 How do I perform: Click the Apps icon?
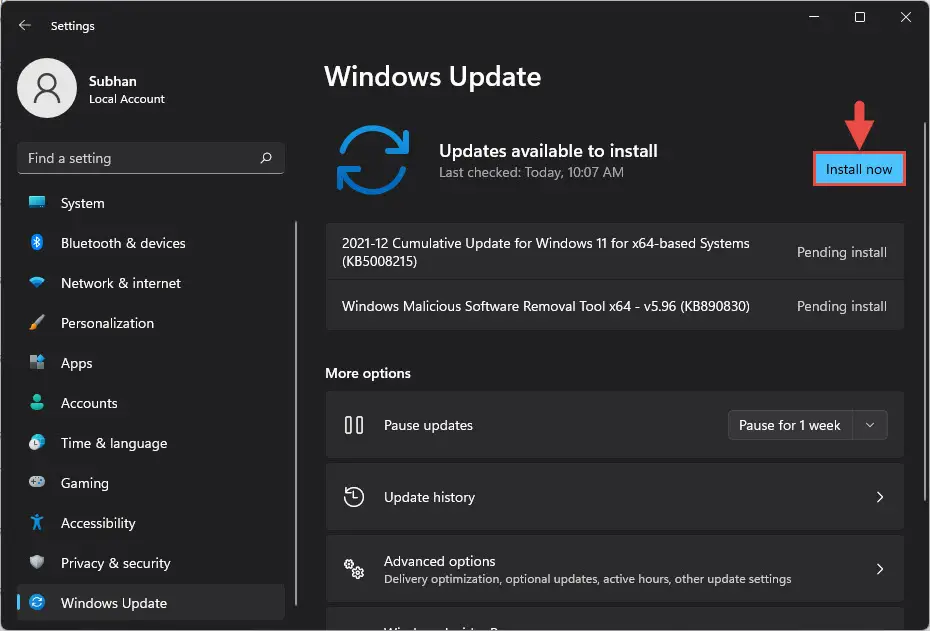(x=37, y=362)
